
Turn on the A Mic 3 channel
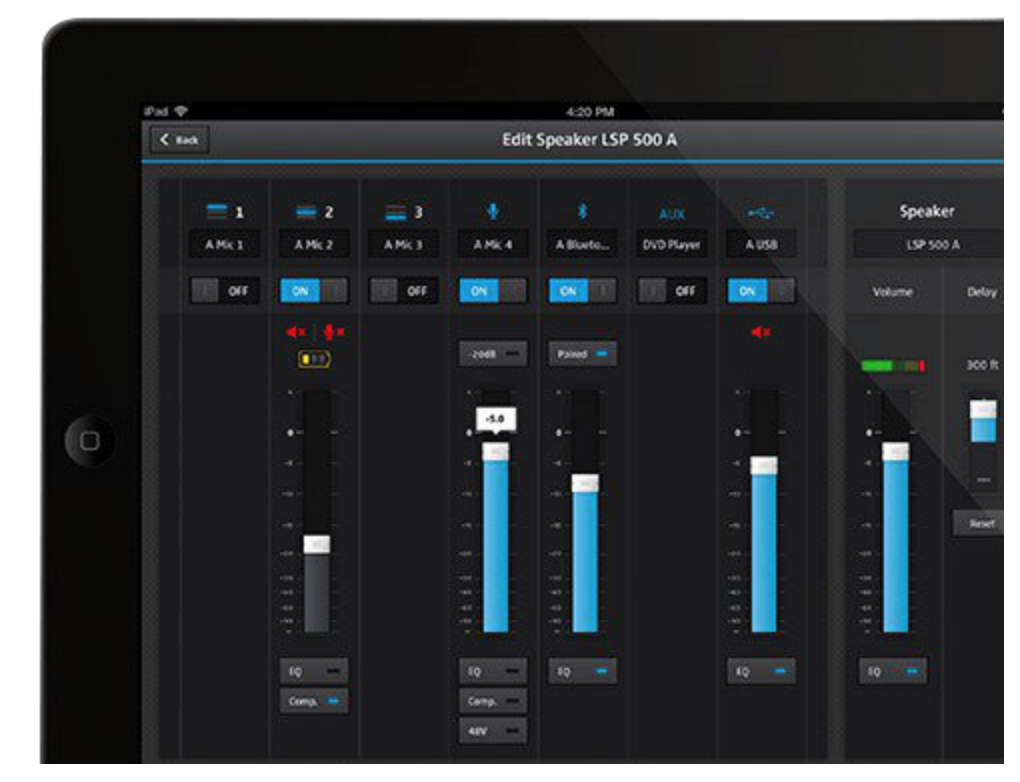coord(404,291)
